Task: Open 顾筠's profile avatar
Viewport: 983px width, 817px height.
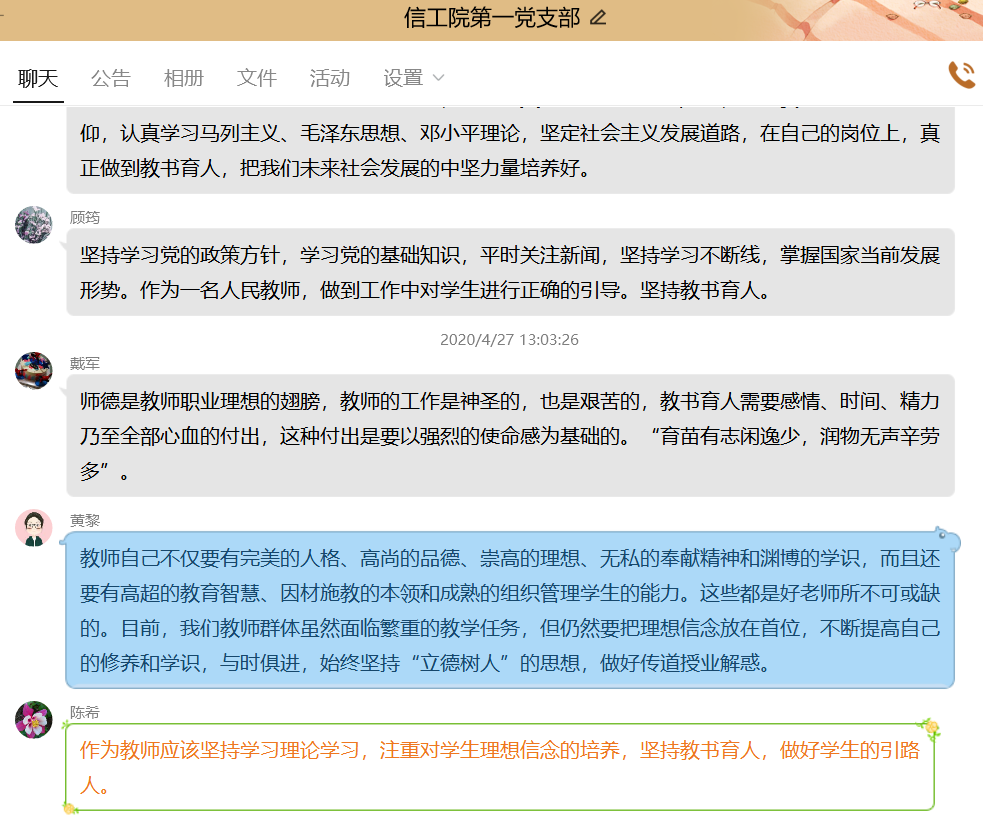Action: (x=34, y=224)
